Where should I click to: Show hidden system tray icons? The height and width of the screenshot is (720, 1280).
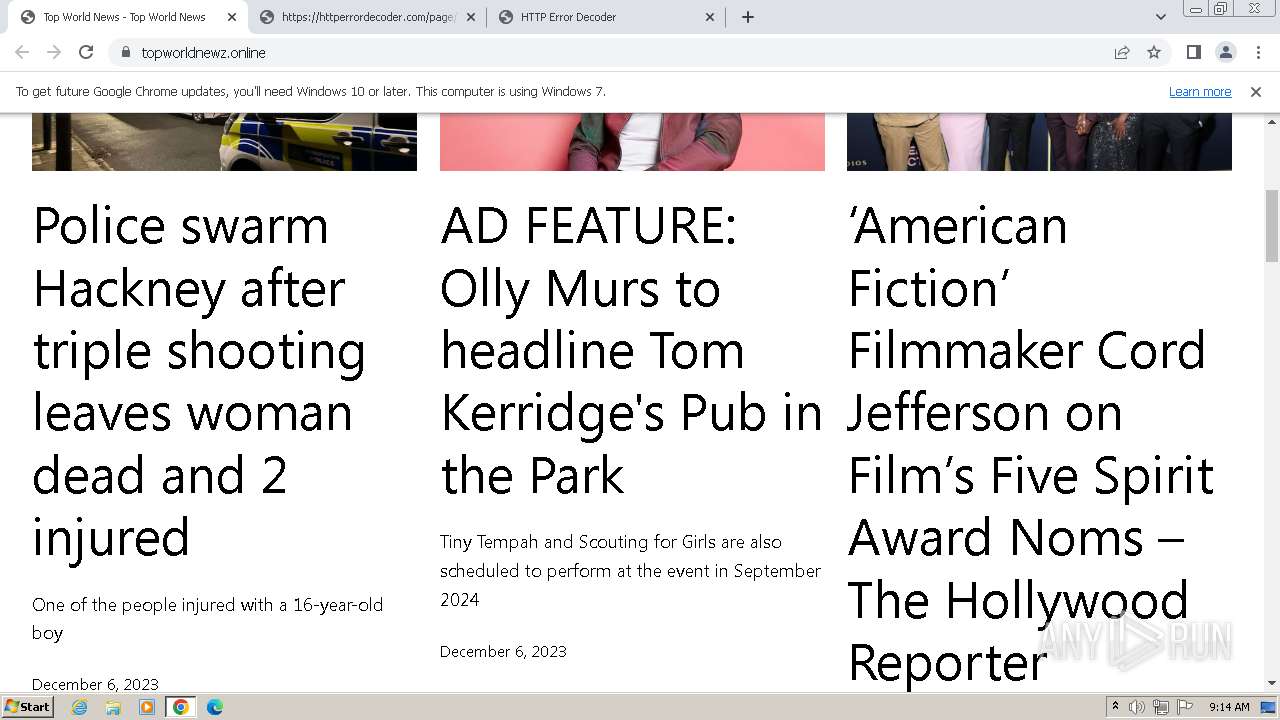click(x=1115, y=707)
